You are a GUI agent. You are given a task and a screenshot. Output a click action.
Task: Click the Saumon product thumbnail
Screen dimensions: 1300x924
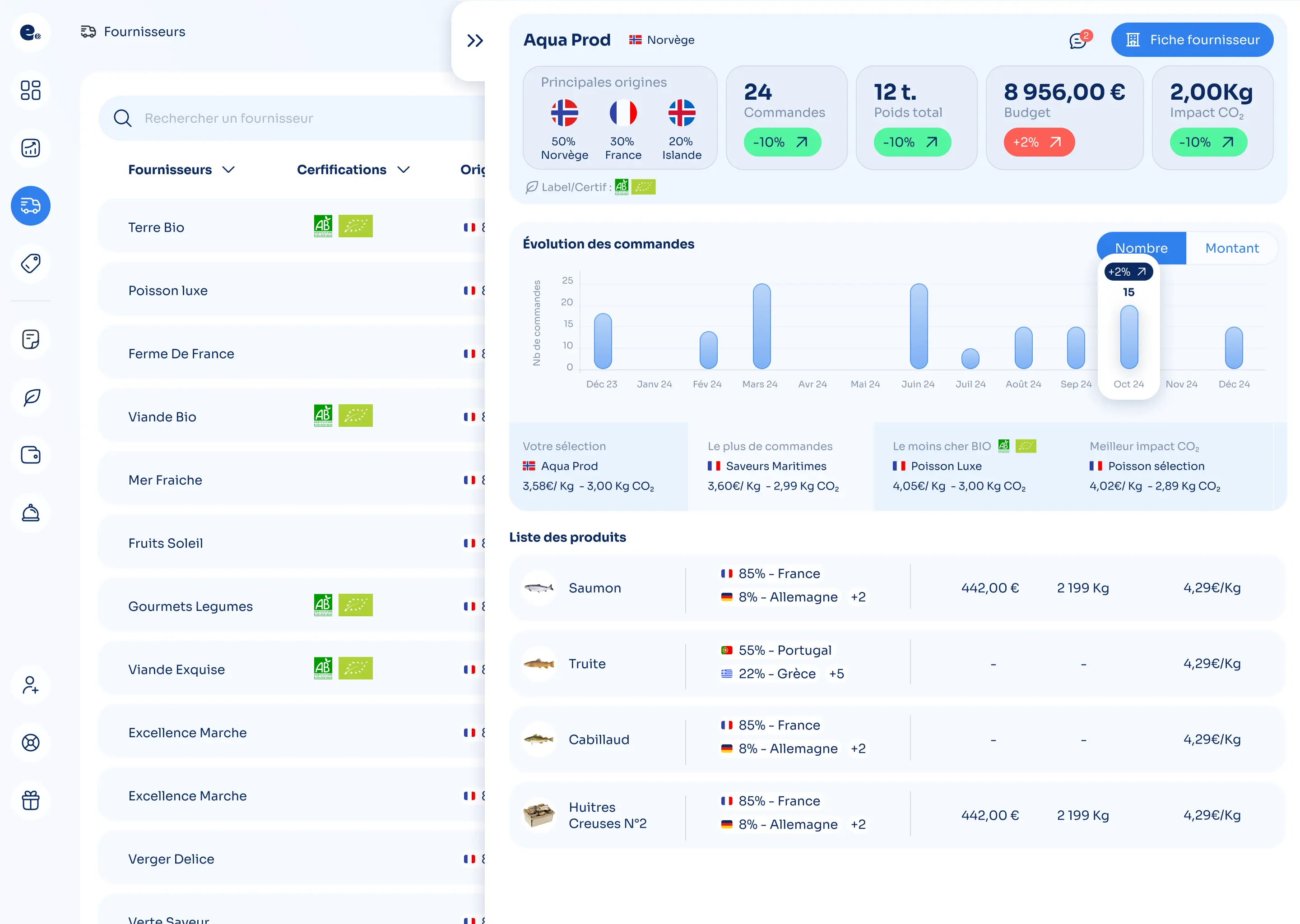[x=539, y=588]
